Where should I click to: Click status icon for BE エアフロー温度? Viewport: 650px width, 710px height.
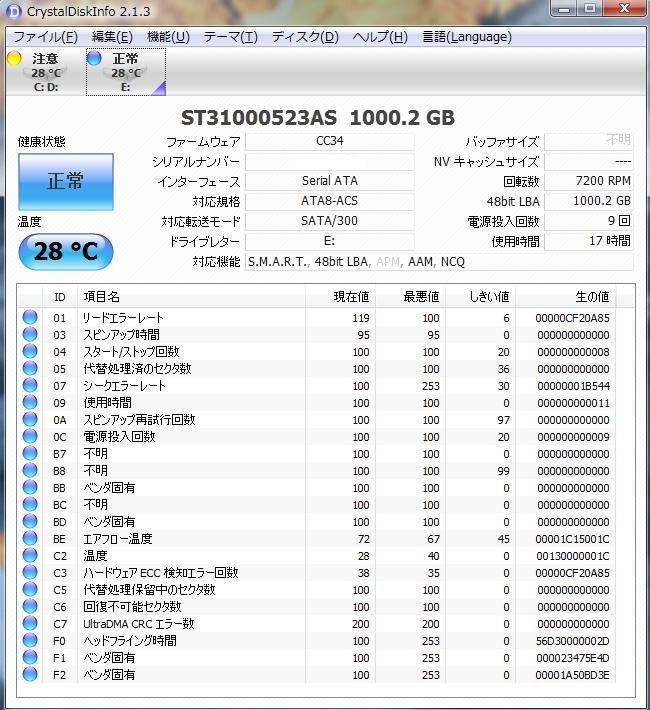[30, 538]
